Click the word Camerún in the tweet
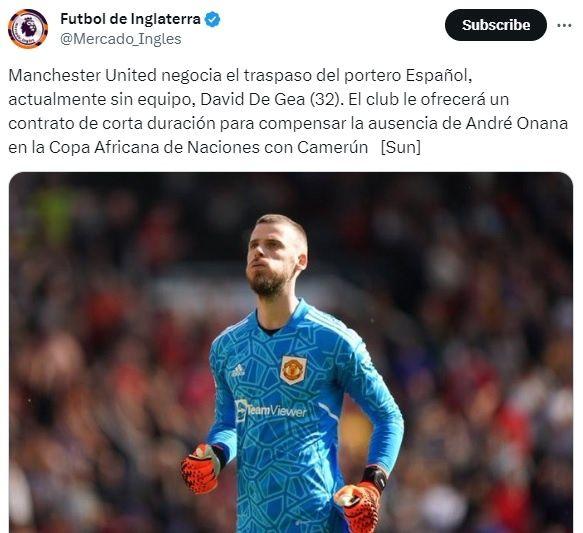 pyautogui.click(x=332, y=147)
